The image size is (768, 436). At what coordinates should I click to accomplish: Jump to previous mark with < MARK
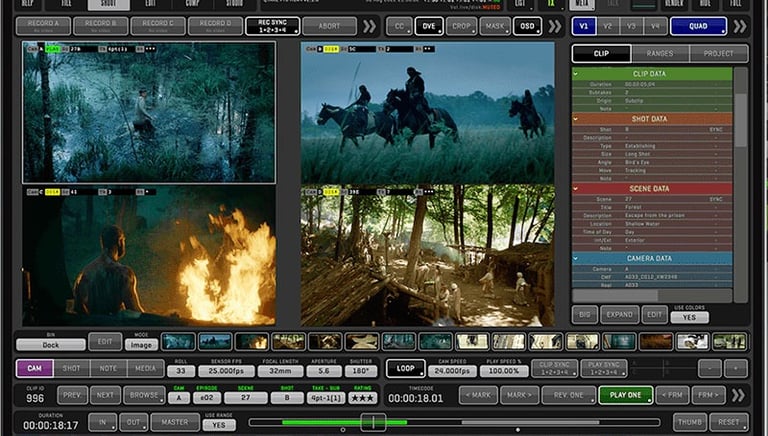coord(478,395)
